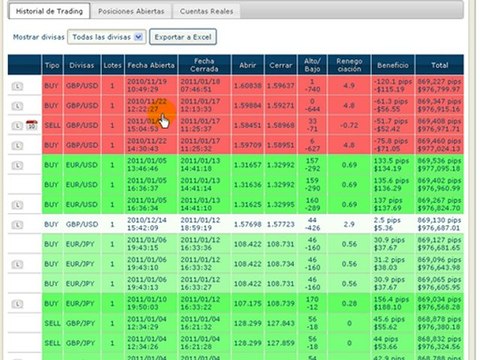Select open price cell 1.31636
Screen dimensions: 480x360
click(248, 185)
